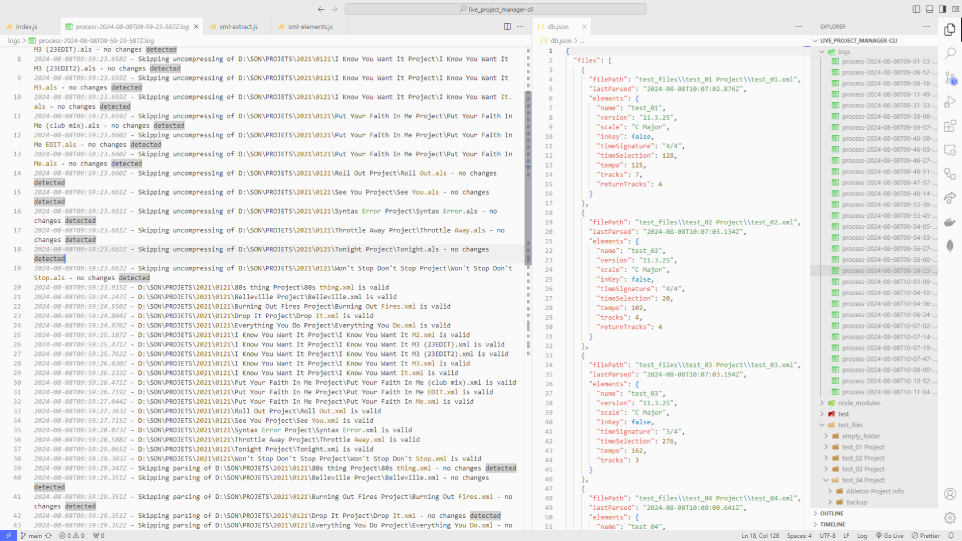
Task: Click the Log language mode status item
Action: pos(862,535)
